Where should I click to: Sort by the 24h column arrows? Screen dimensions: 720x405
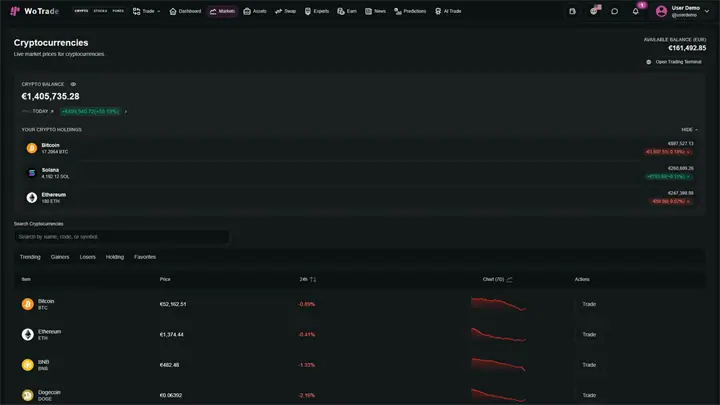pyautogui.click(x=313, y=279)
